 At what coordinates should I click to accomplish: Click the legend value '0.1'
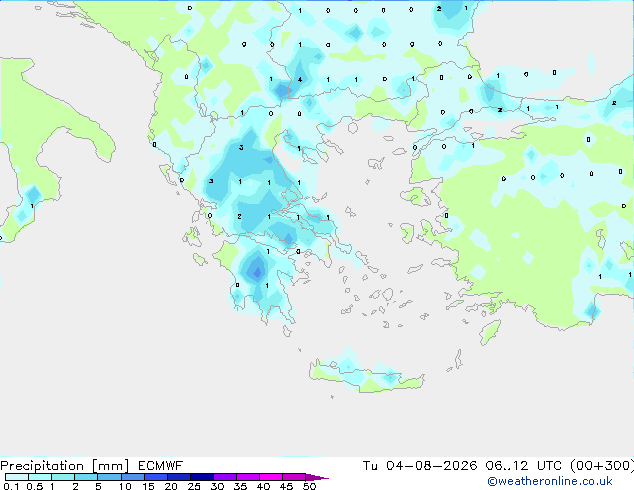click(x=11, y=486)
